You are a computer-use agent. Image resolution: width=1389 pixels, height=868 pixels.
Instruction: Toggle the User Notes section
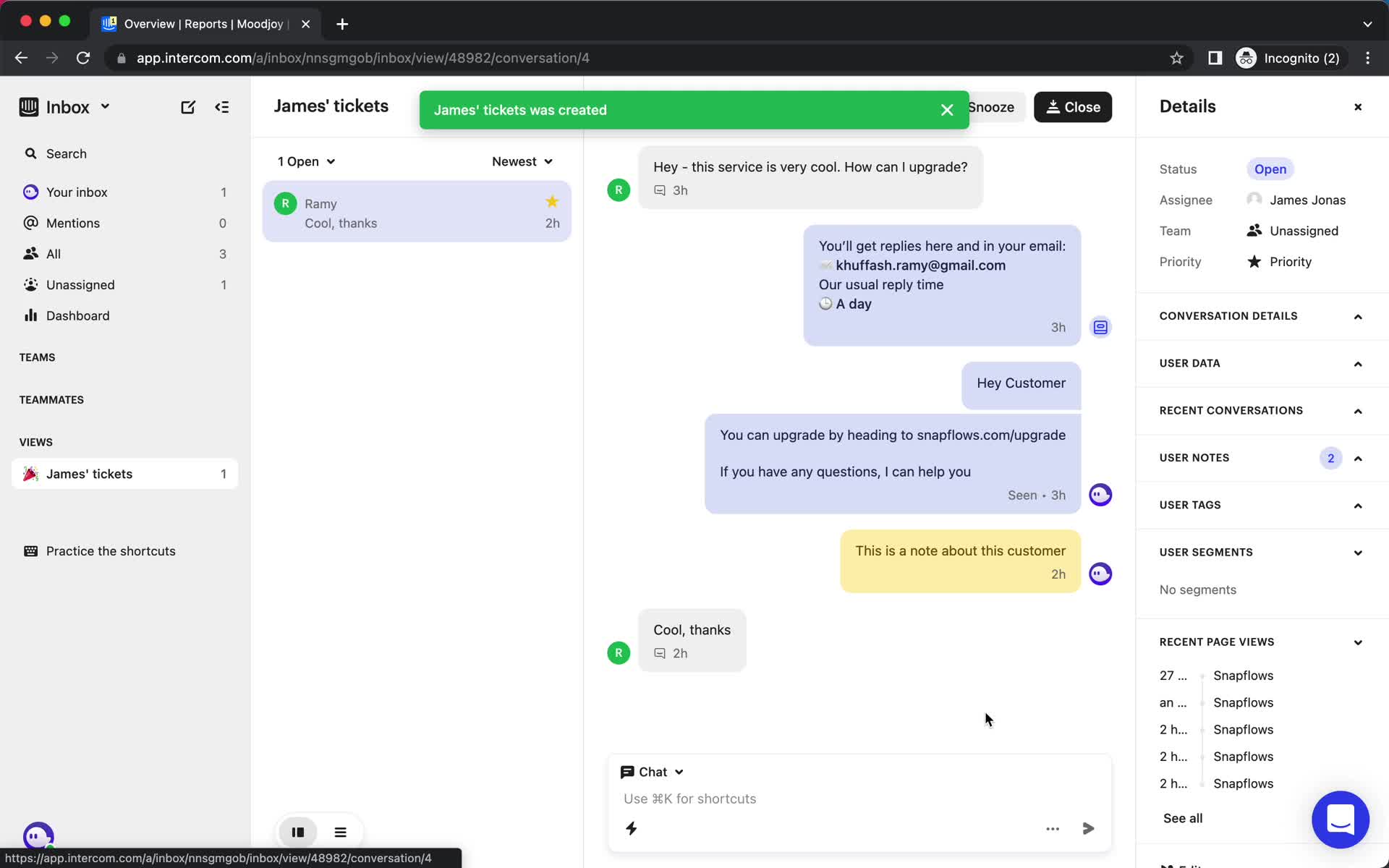click(x=1358, y=457)
